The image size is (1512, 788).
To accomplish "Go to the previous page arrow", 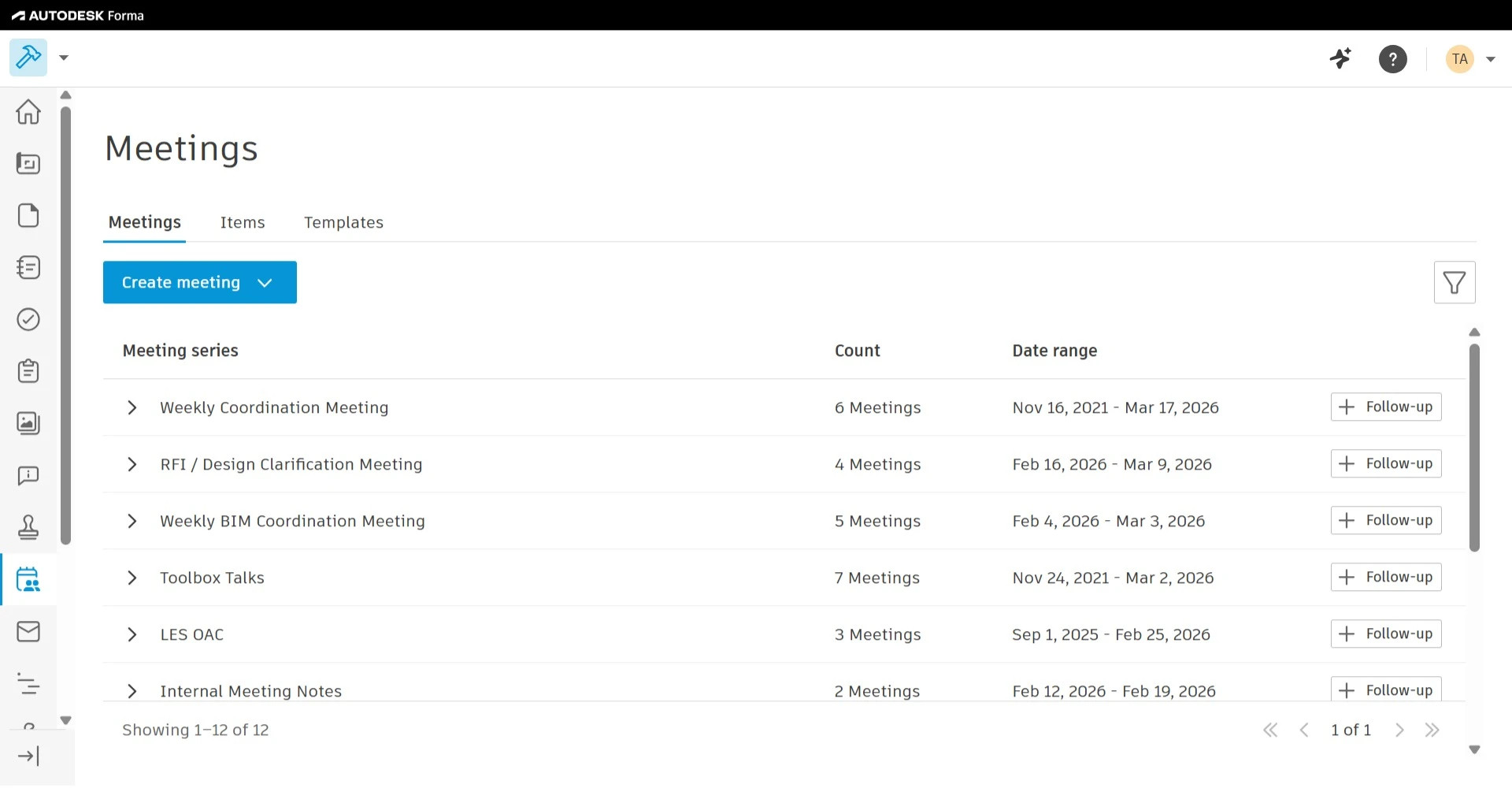I will coord(1304,730).
